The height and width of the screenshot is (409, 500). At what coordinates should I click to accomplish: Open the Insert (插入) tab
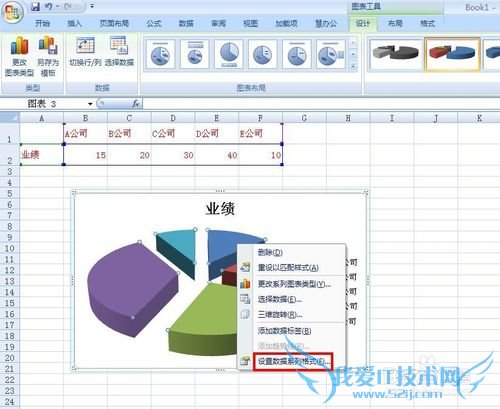point(74,23)
